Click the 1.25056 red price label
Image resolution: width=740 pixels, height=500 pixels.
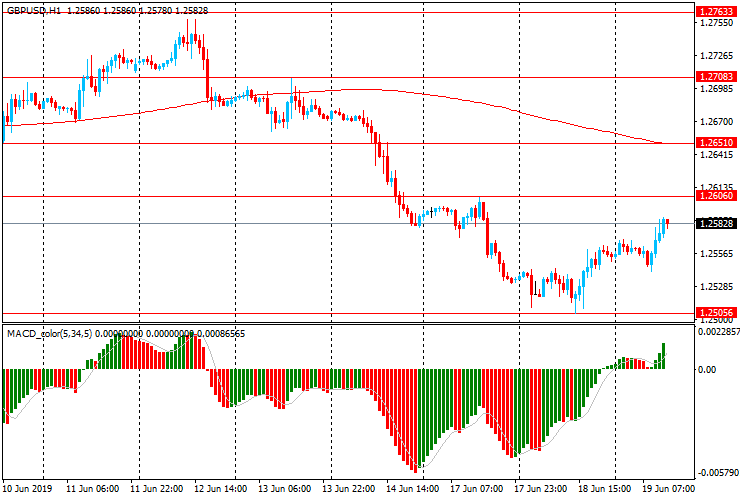tap(716, 313)
